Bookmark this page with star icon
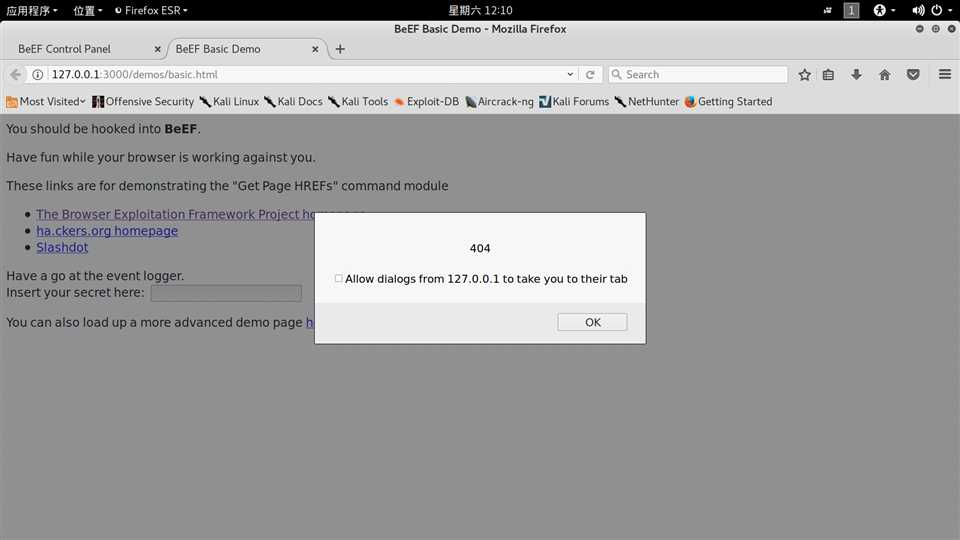Viewport: 960px width, 540px height. [804, 75]
